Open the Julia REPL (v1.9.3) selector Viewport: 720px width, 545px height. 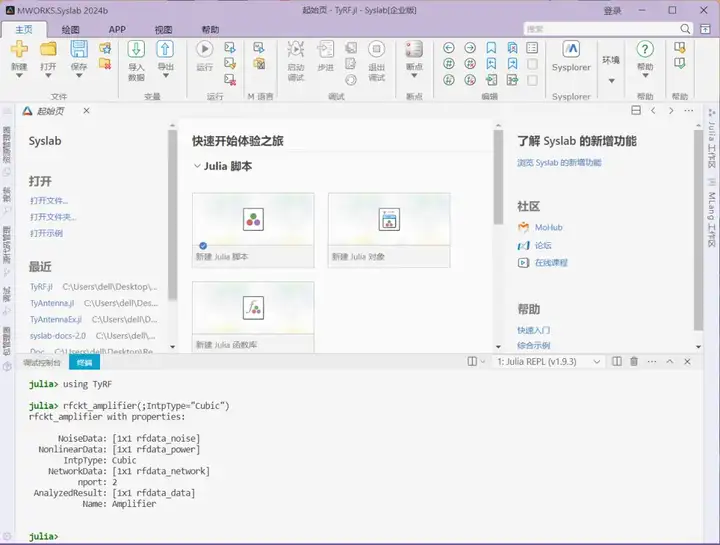tap(548, 362)
